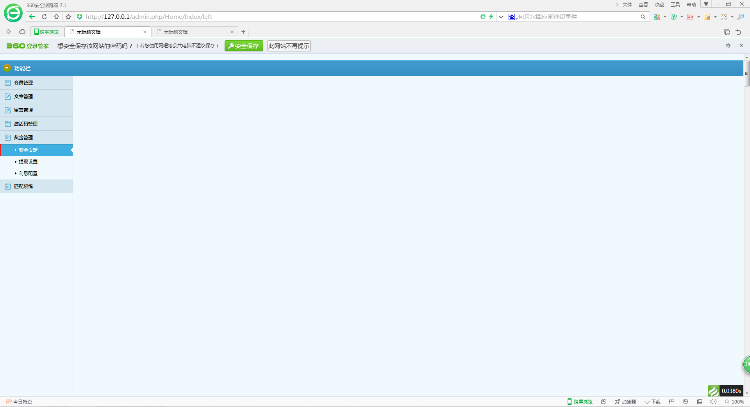Toggle the green lightning speed icon
The image size is (750, 407).
[x=491, y=16]
